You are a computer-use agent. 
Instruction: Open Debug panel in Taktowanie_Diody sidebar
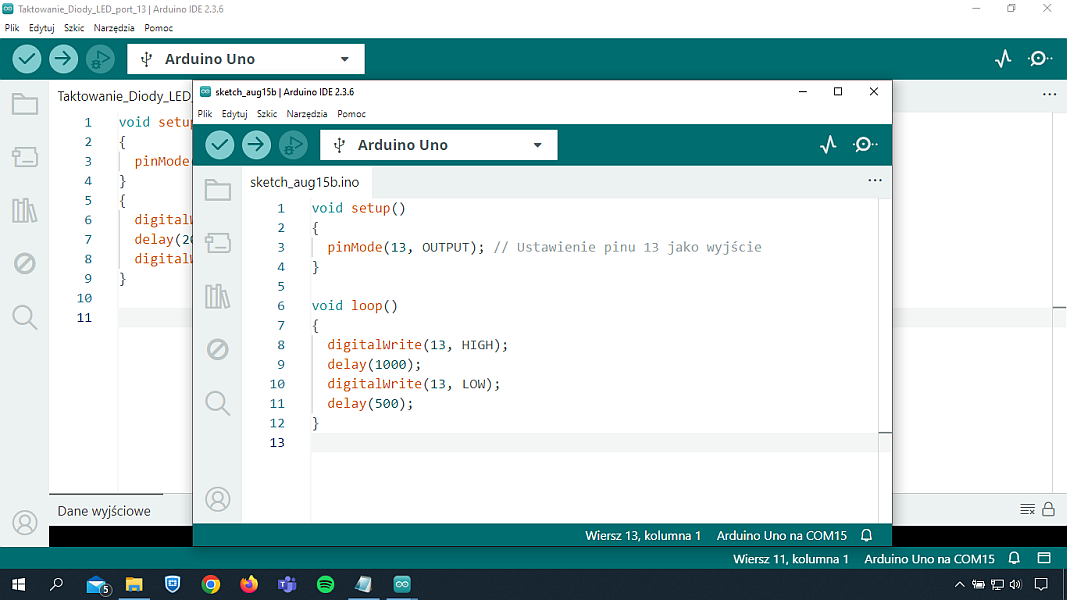point(24,263)
